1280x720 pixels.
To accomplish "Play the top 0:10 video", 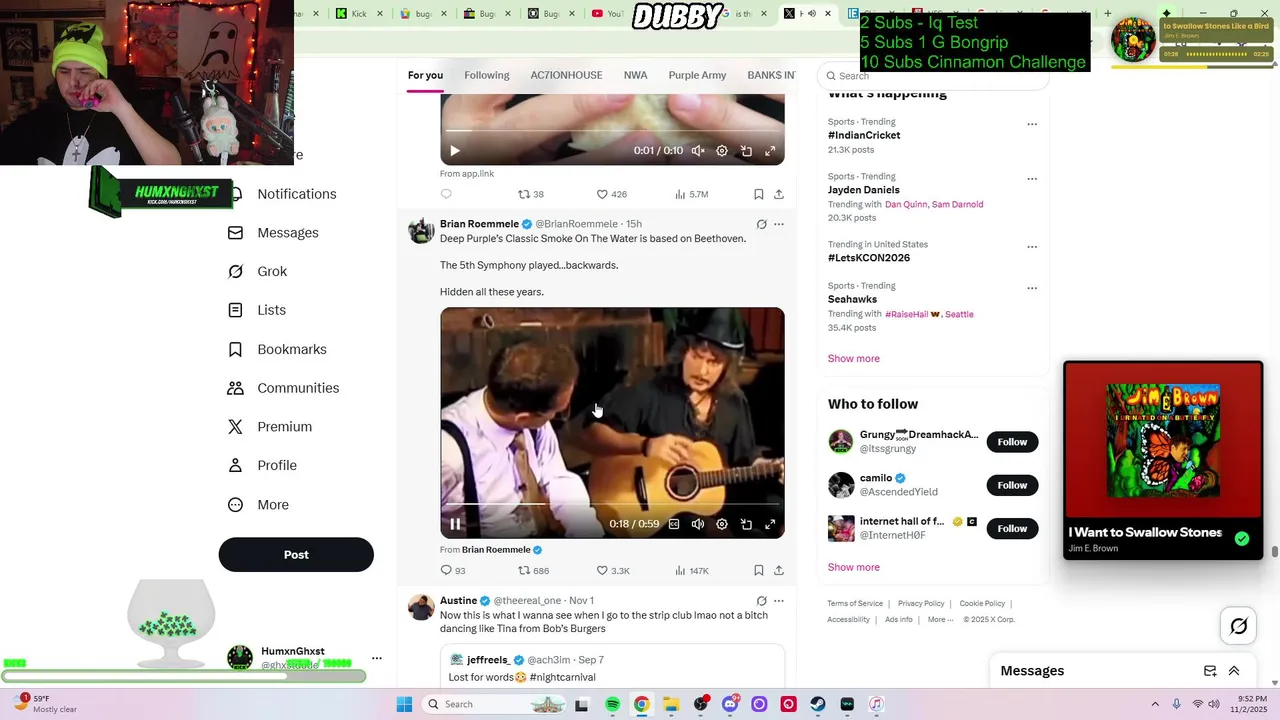I will point(455,151).
